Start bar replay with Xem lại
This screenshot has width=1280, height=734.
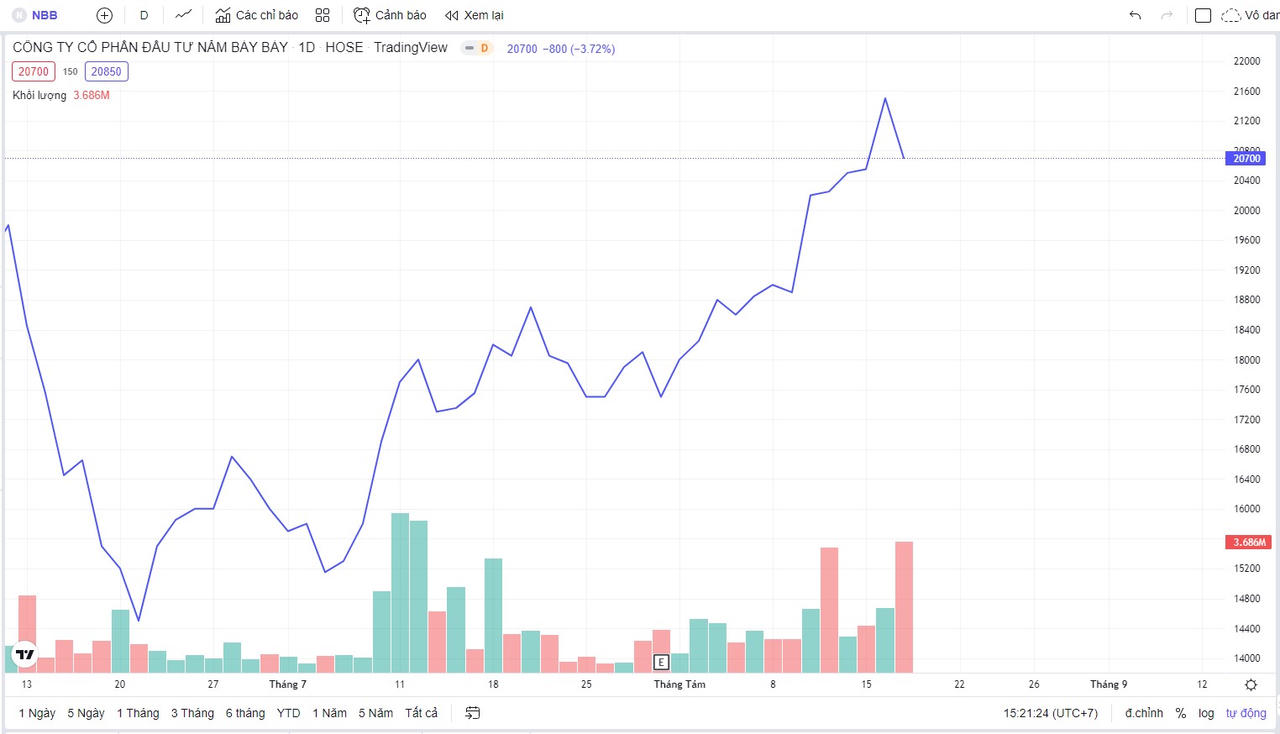474,15
